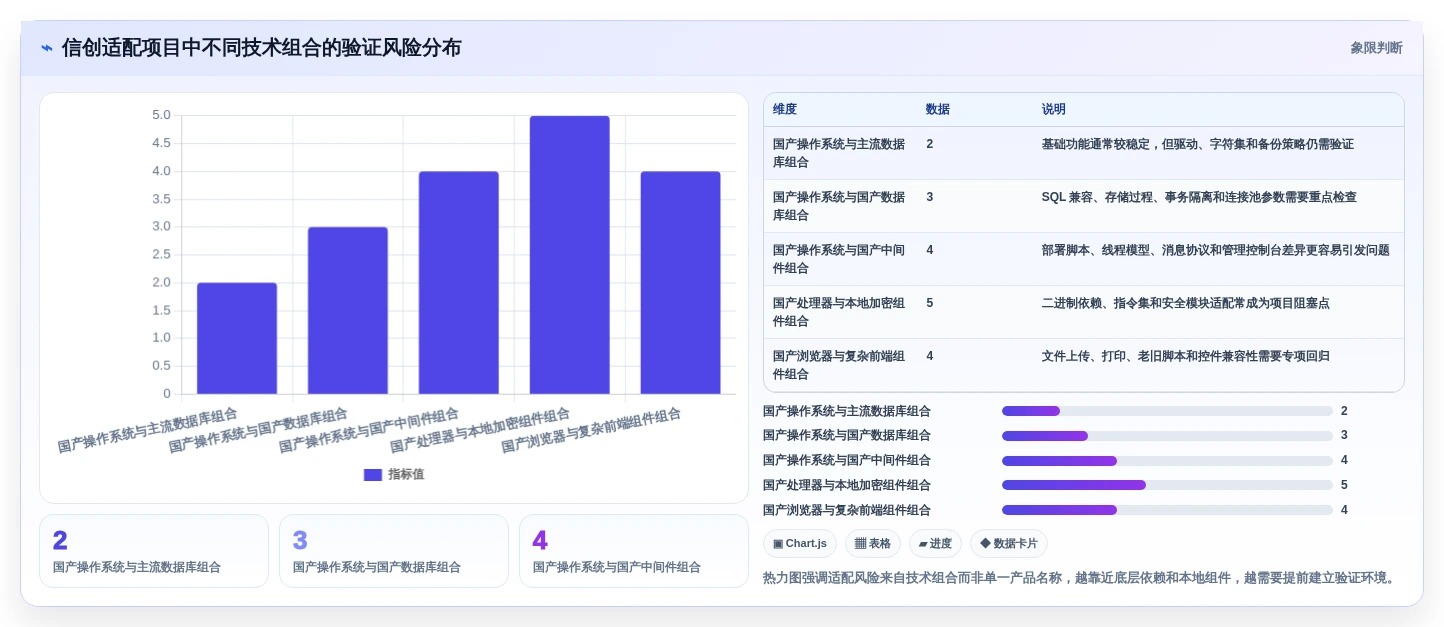Click the y-axis label 5.0

pyautogui.click(x=161, y=115)
